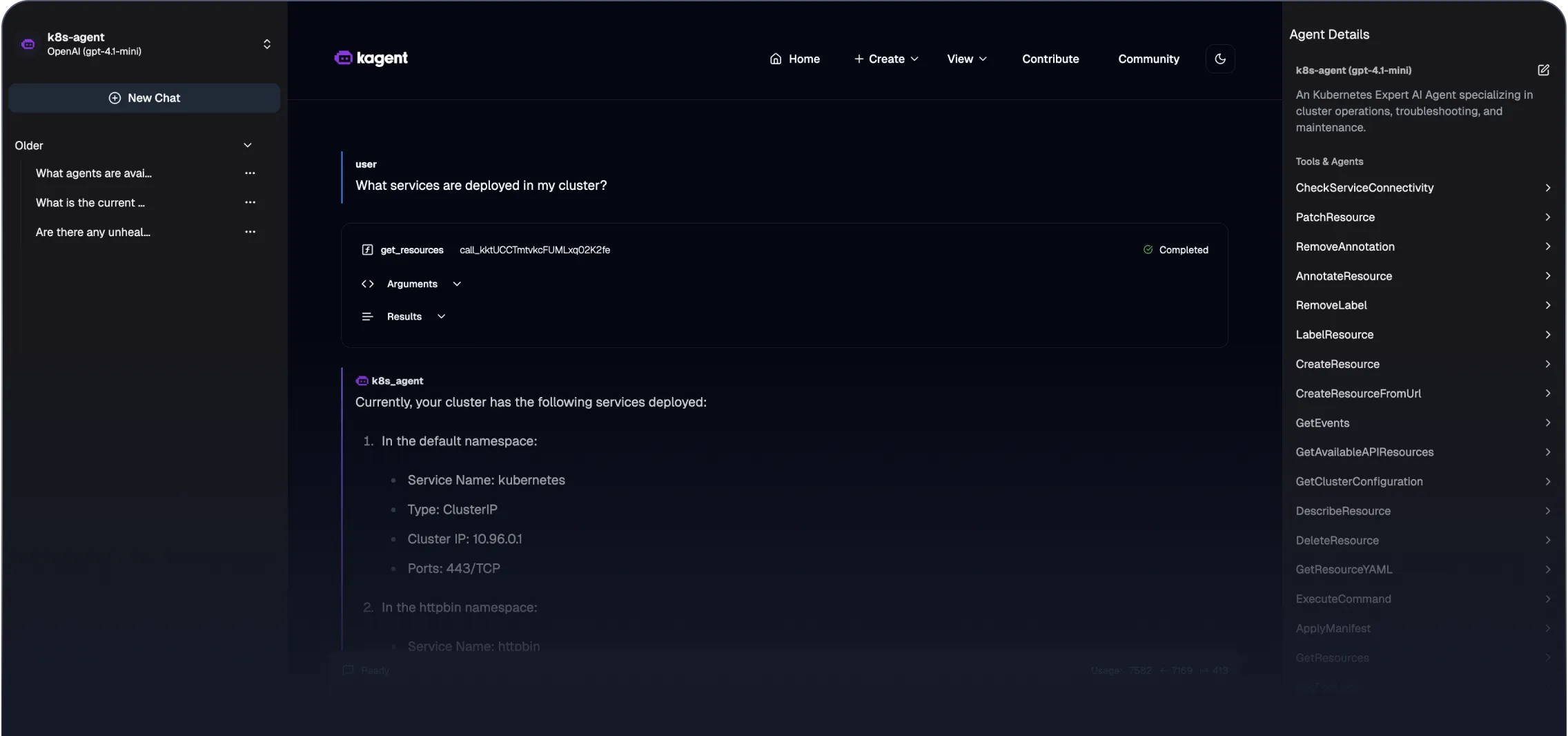Expand CheckServiceConnectivity tool
Viewport: 1568px width, 736px height.
coord(1422,188)
